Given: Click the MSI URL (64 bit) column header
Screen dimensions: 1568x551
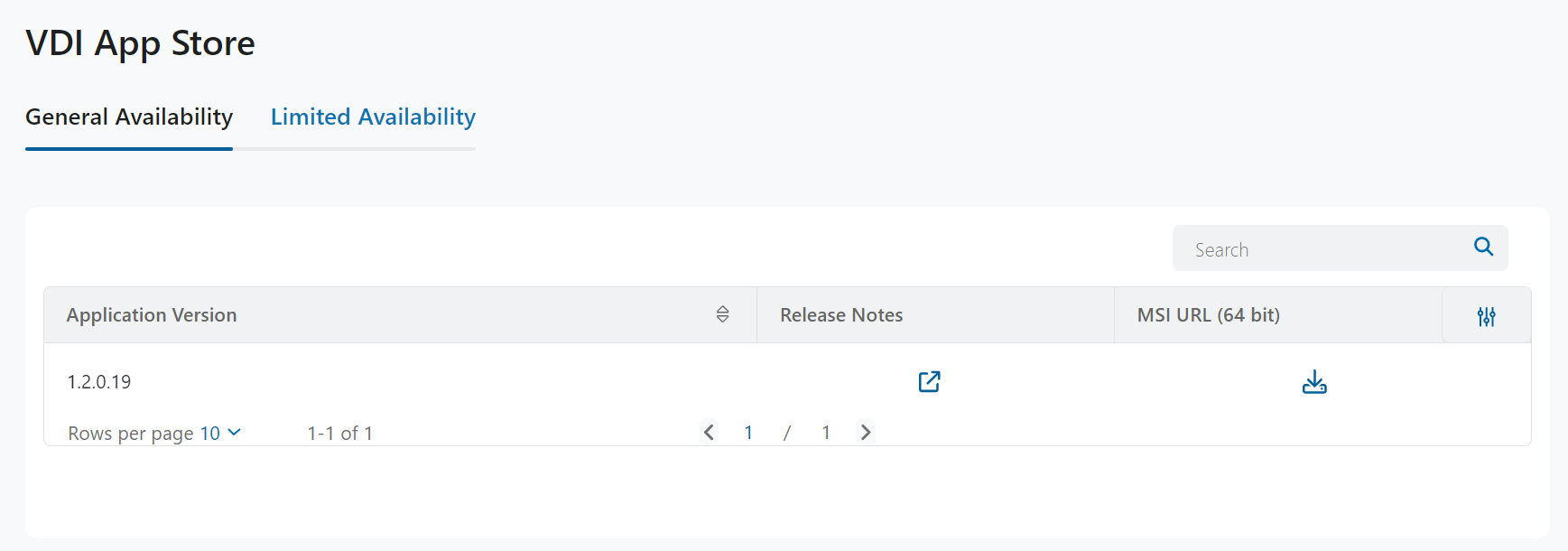Looking at the screenshot, I should click(1208, 315).
